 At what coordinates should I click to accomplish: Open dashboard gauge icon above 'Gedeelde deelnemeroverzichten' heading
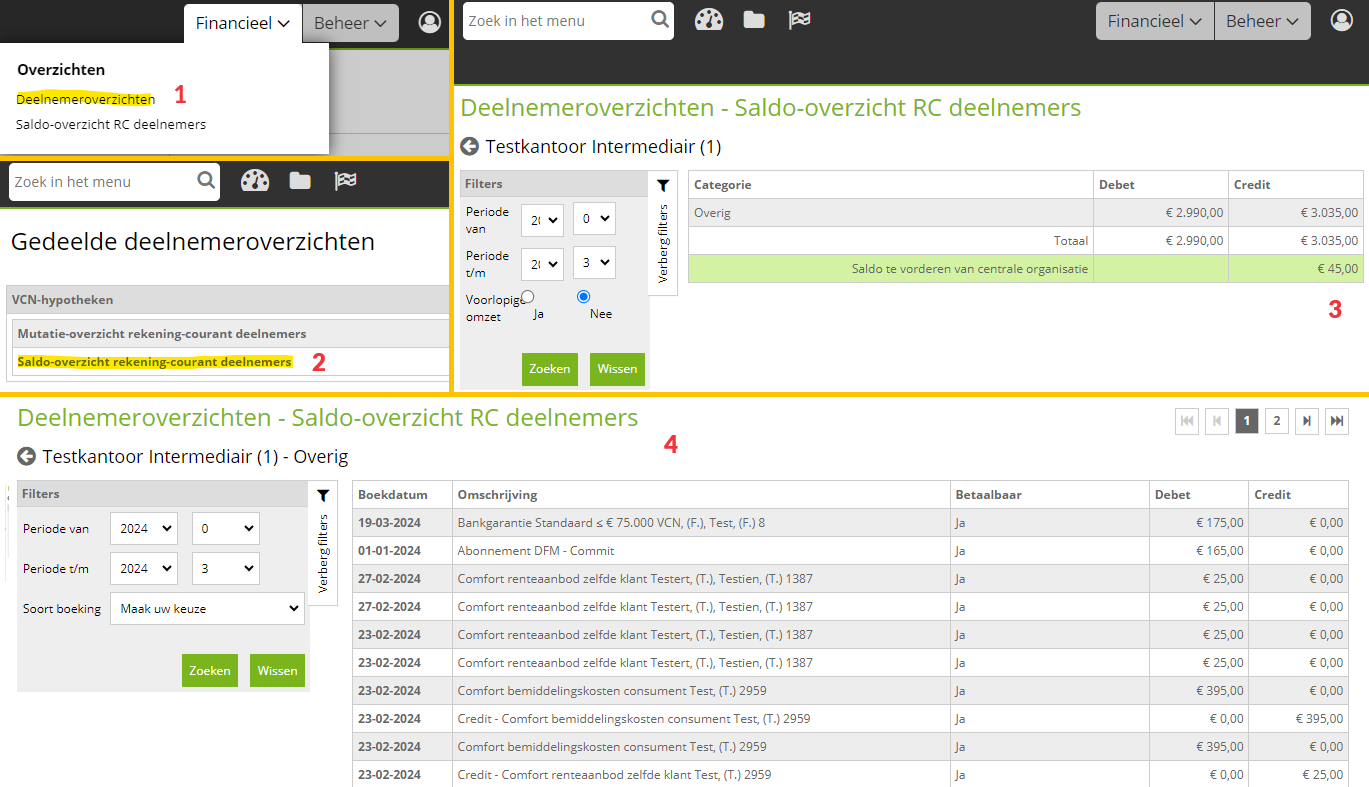click(x=255, y=181)
